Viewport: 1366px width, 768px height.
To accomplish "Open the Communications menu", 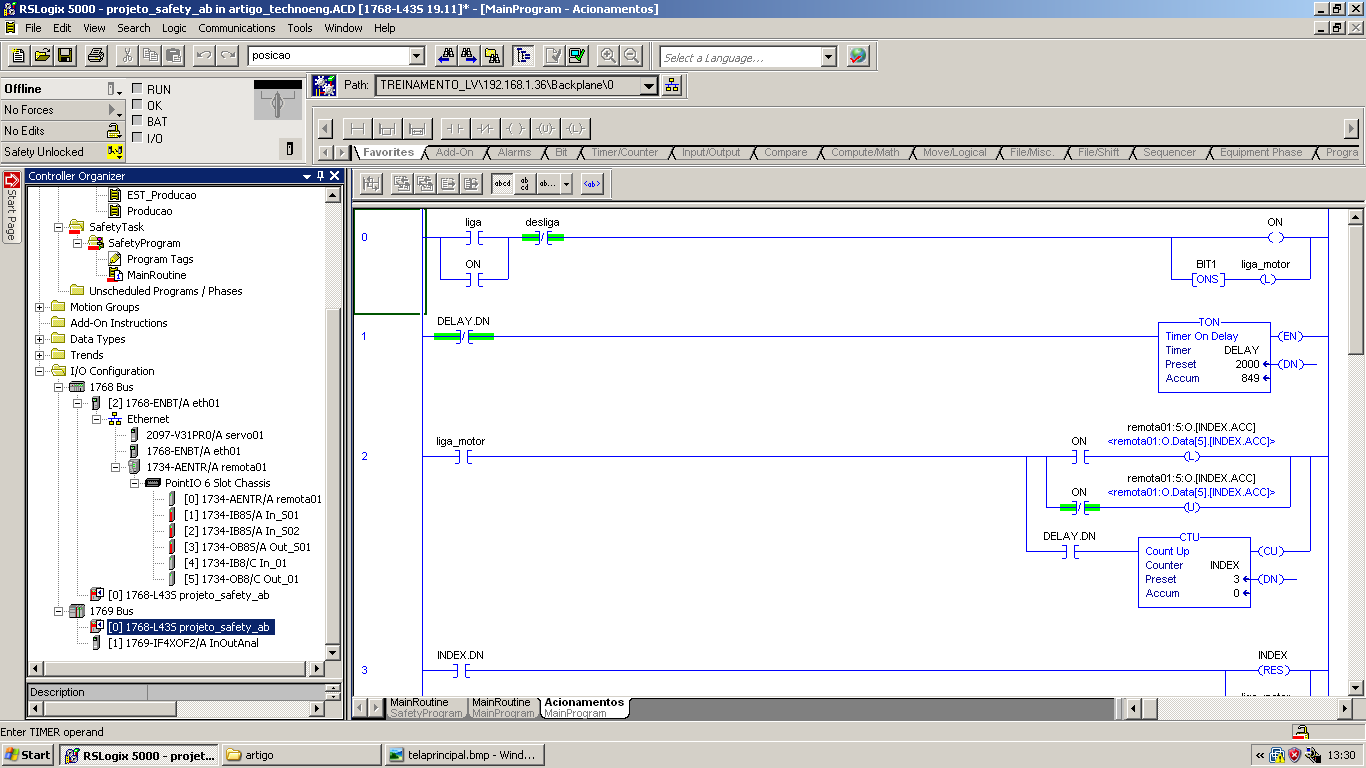I will click(237, 28).
